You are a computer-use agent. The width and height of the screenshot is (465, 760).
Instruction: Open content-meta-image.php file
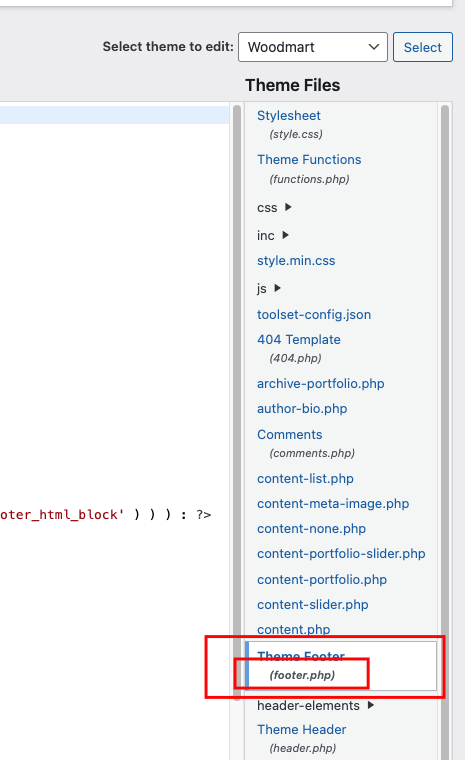(333, 504)
